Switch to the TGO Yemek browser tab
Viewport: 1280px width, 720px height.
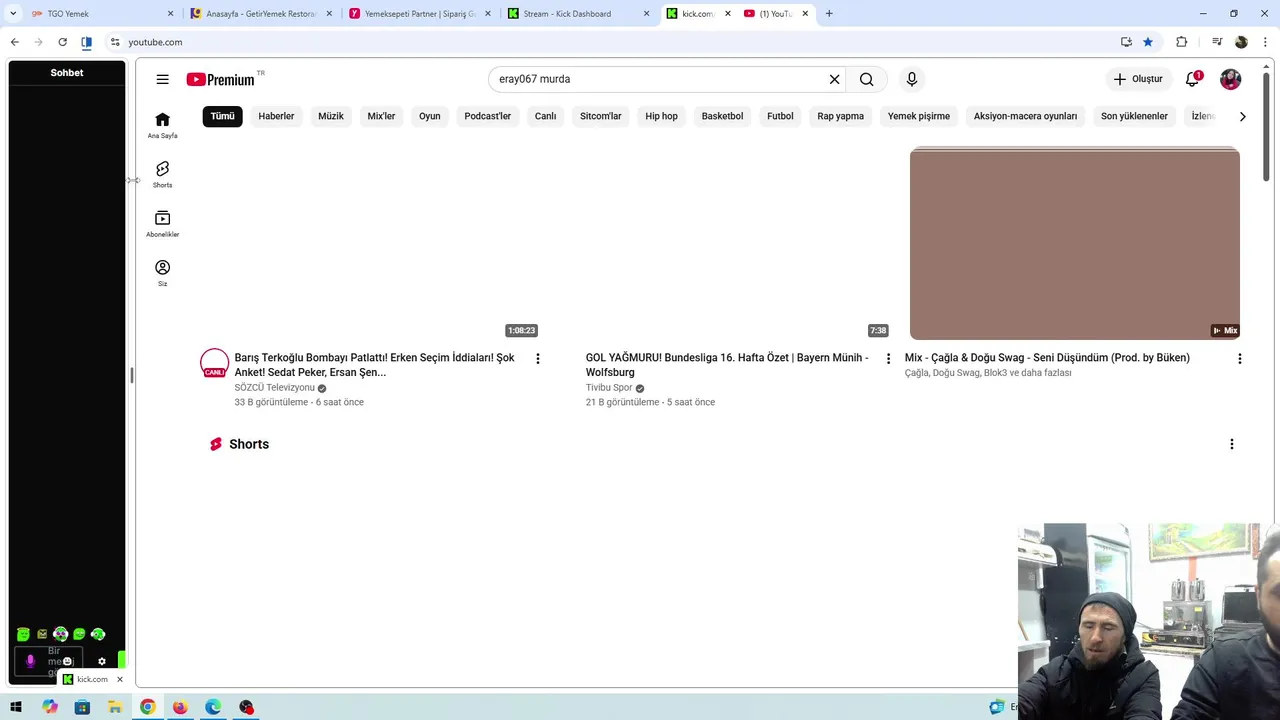(x=100, y=14)
